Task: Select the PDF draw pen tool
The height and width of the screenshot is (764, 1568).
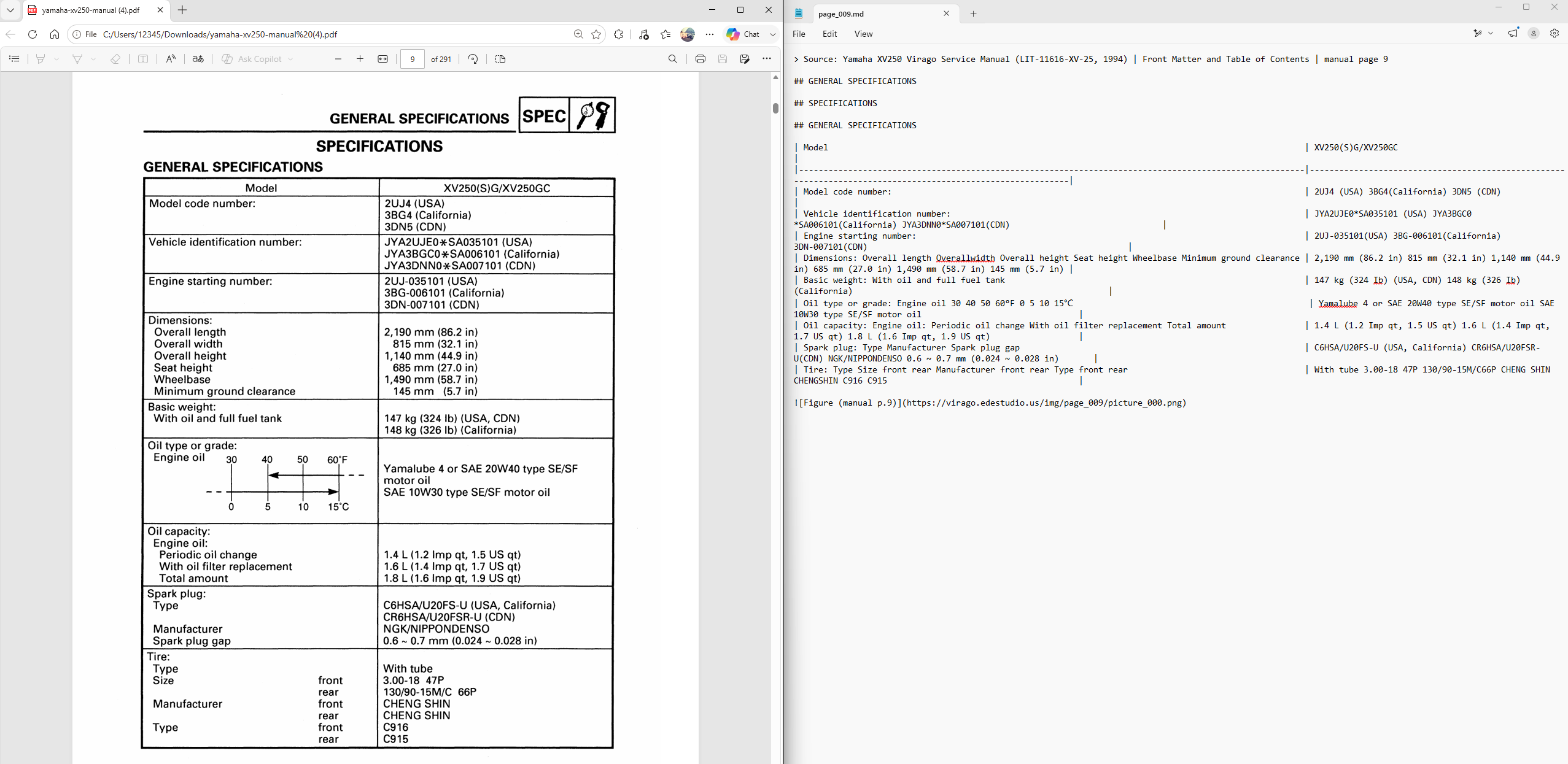Action: pyautogui.click(x=77, y=59)
